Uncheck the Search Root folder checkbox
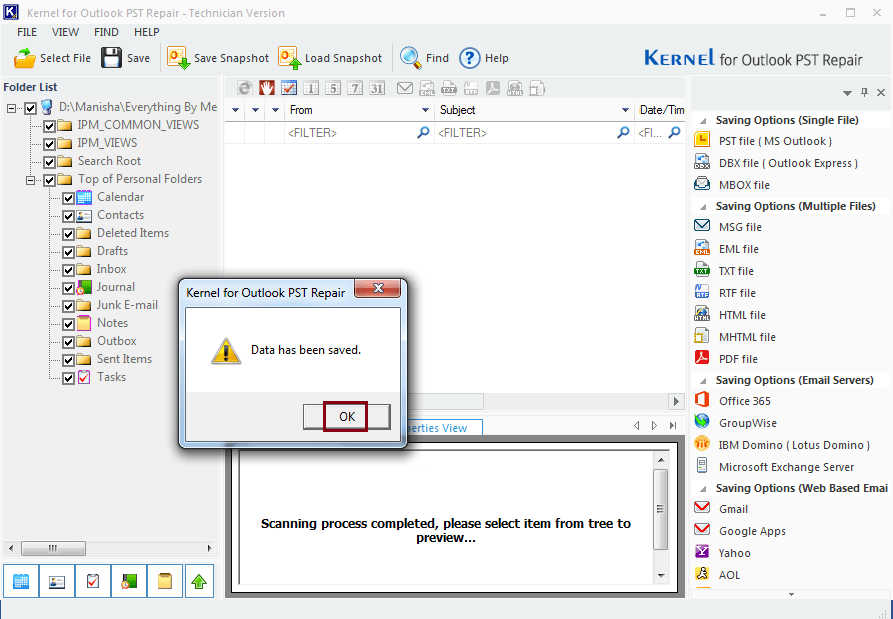This screenshot has width=893, height=619. tap(50, 162)
